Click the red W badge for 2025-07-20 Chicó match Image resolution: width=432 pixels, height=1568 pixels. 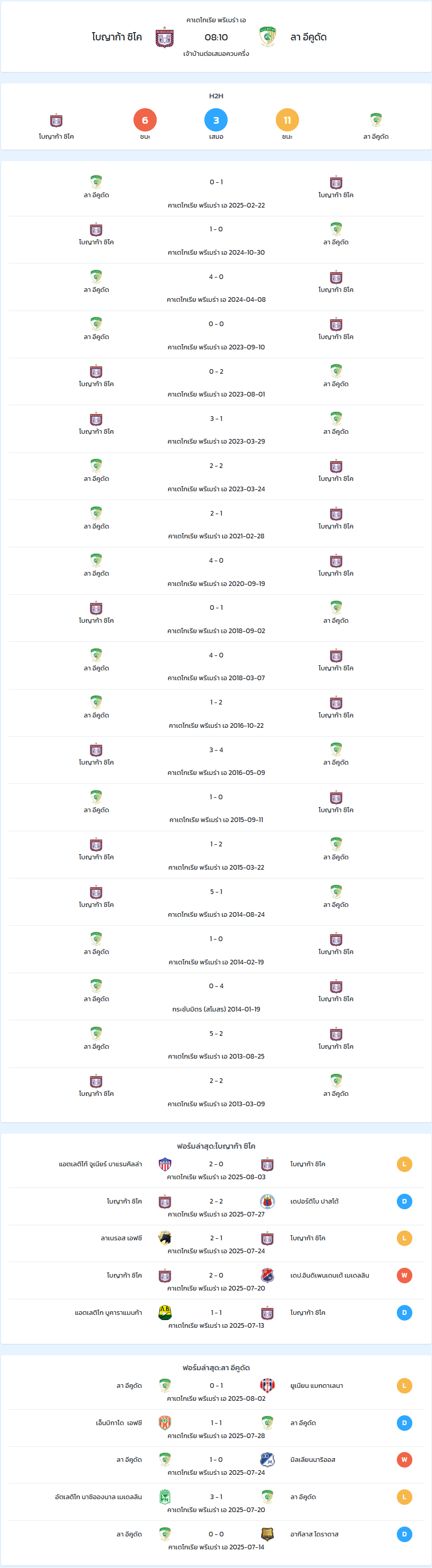pos(404,1275)
